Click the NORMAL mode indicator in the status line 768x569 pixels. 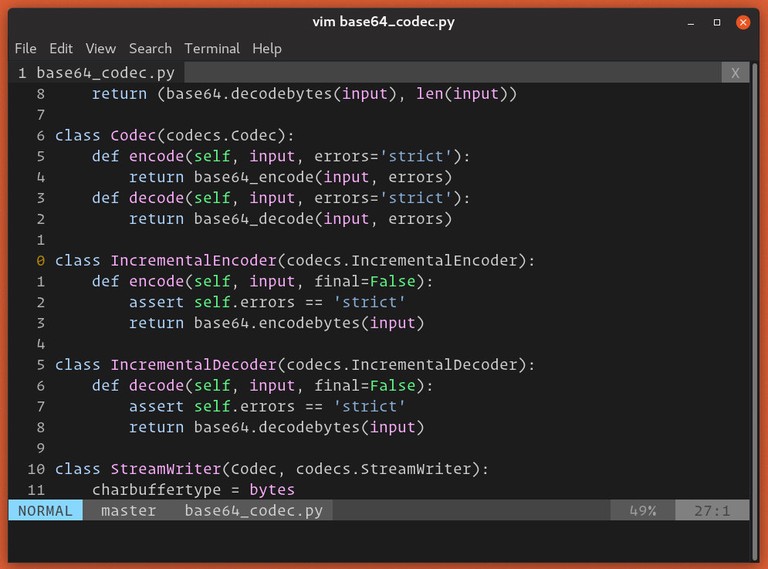[45, 511]
